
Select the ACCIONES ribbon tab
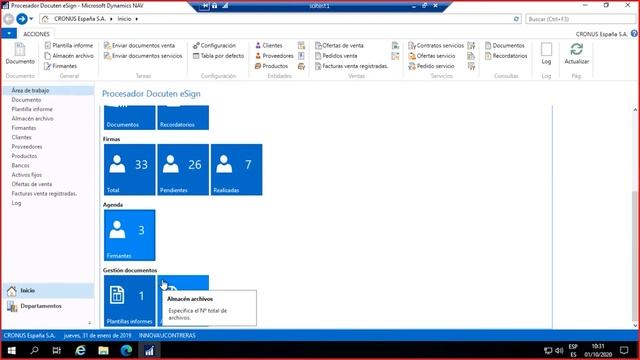(36, 34)
